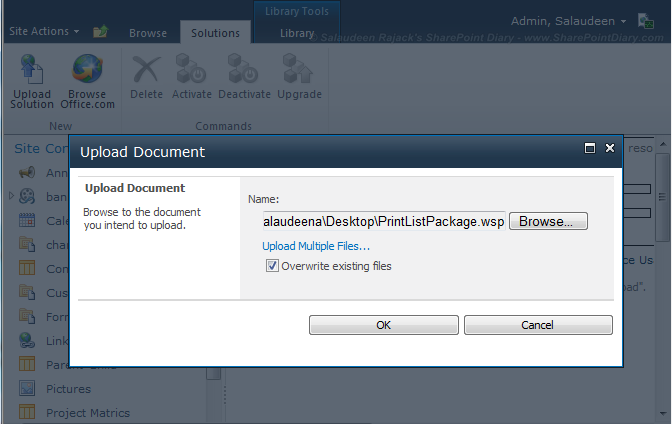
Task: Click the navigate up folder icon
Action: [x=100, y=32]
